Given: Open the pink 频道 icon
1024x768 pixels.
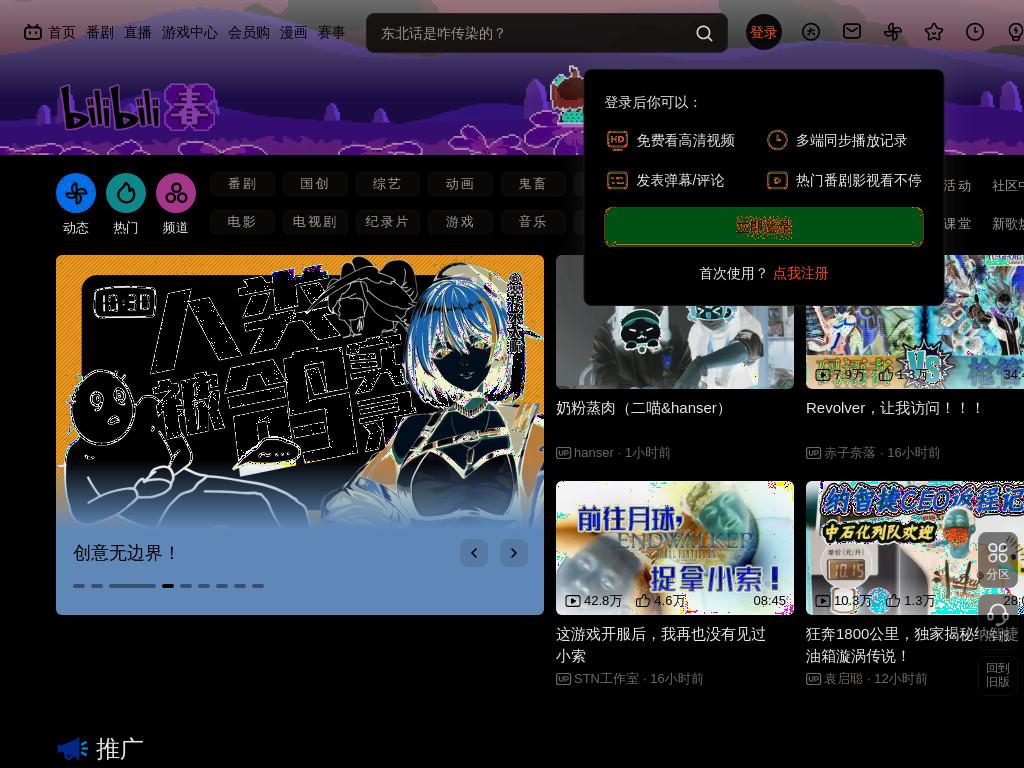Looking at the screenshot, I should 176,193.
